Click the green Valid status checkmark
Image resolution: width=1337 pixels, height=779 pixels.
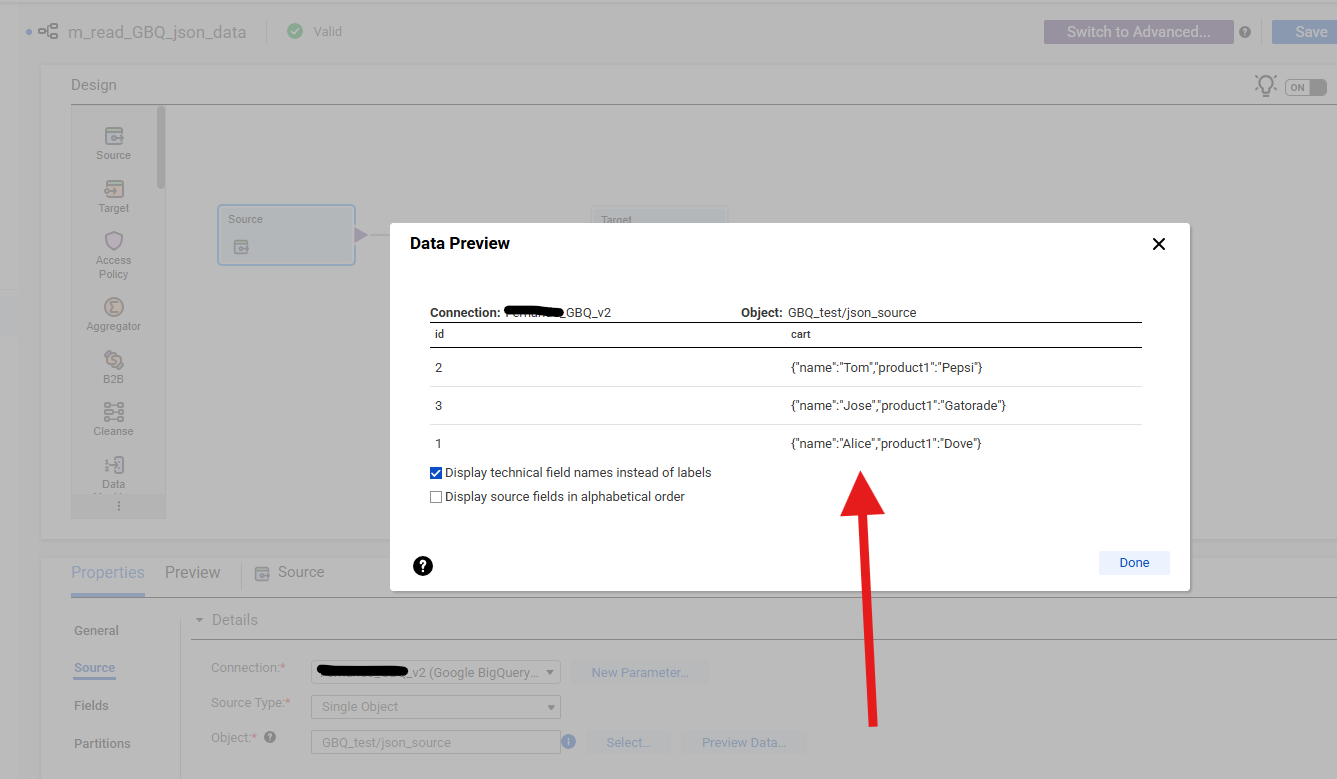(x=295, y=31)
